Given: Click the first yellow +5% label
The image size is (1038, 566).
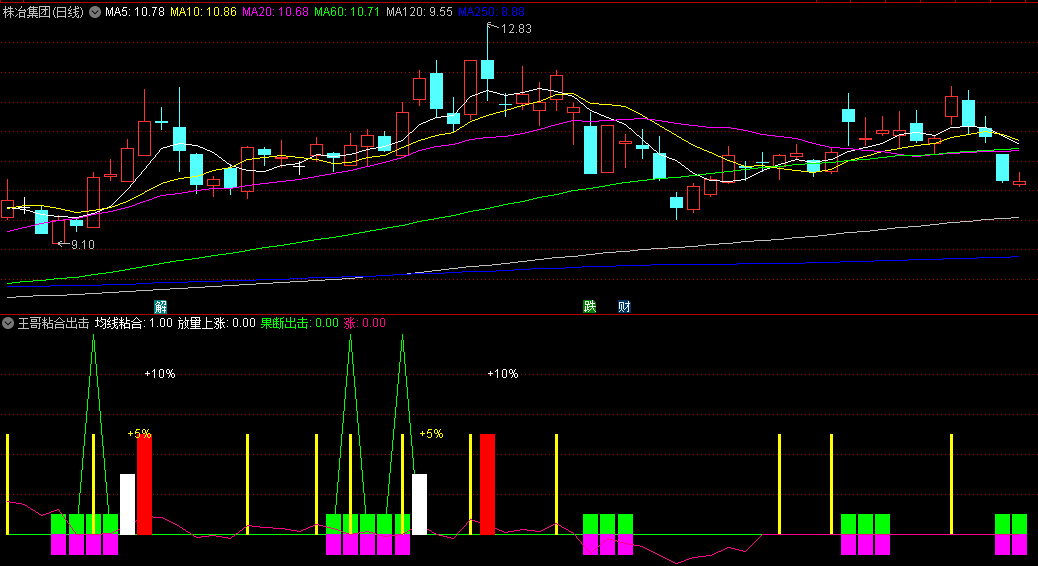Looking at the screenshot, I should (139, 434).
